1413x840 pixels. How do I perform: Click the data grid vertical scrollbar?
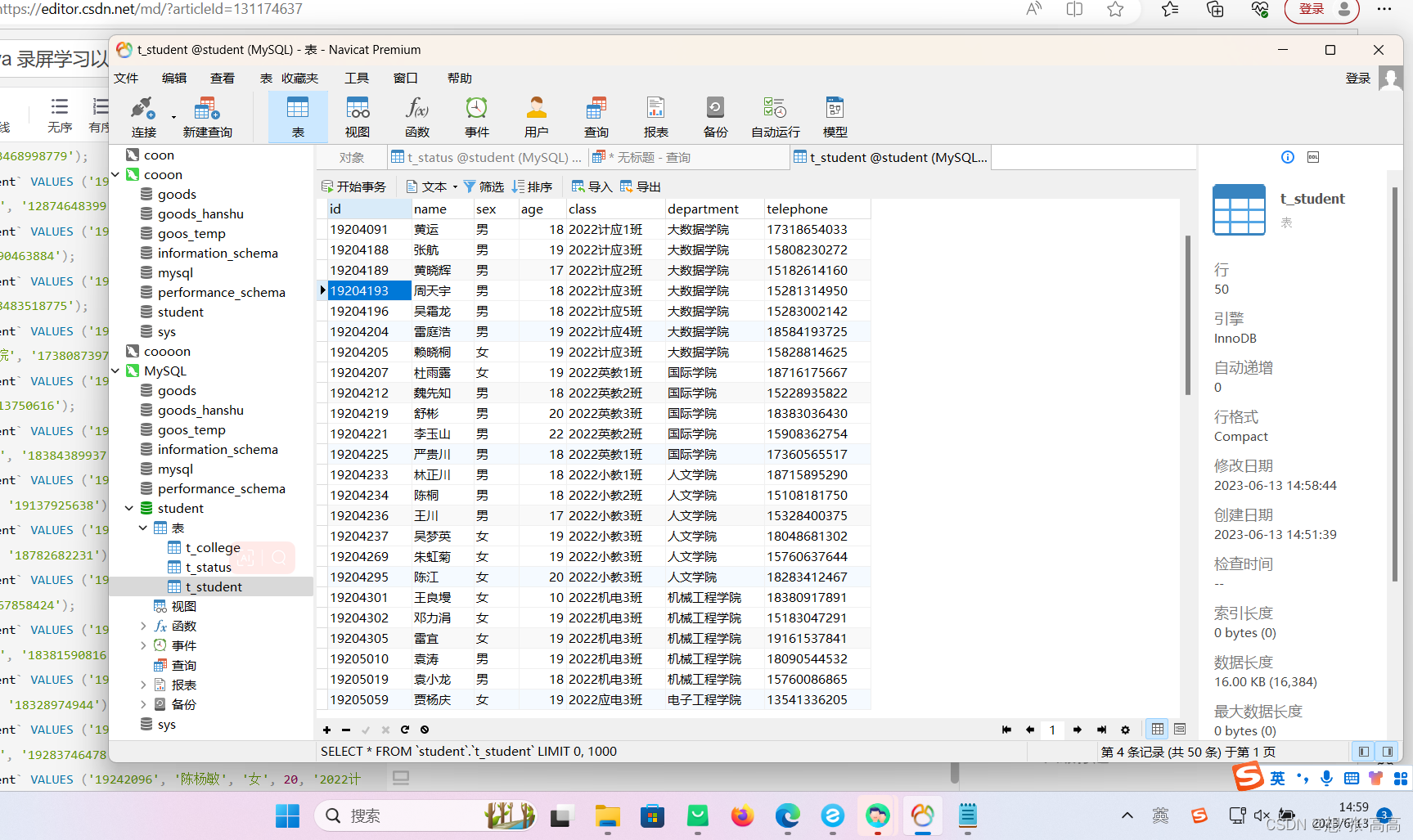[x=1188, y=315]
